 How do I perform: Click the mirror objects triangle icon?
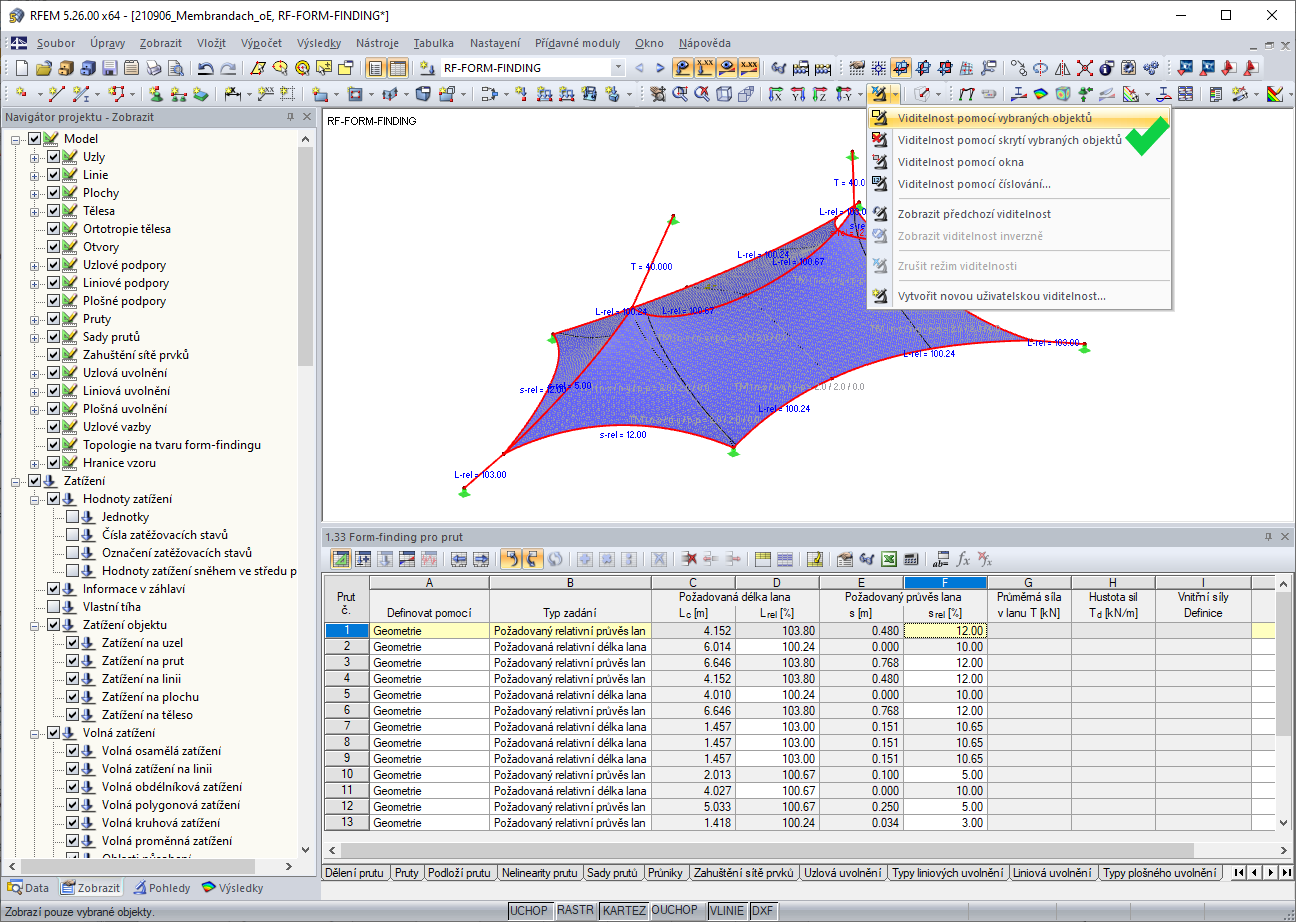click(x=1062, y=68)
